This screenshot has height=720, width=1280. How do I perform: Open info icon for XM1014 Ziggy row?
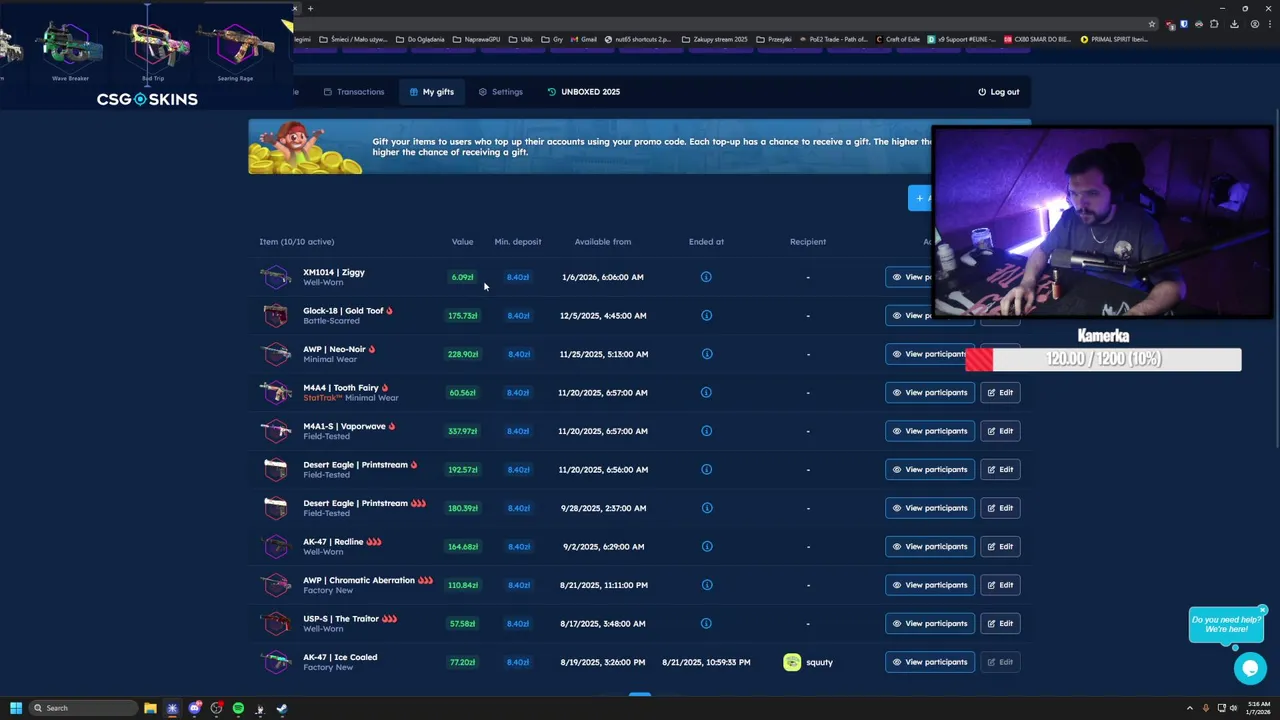706,277
